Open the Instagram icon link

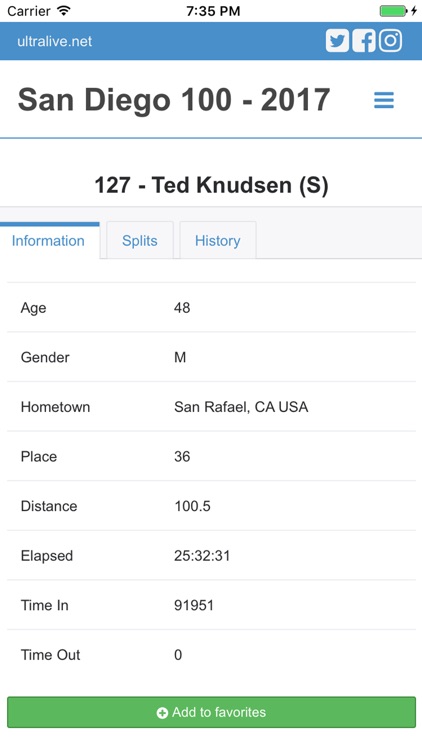pyautogui.click(x=390, y=41)
